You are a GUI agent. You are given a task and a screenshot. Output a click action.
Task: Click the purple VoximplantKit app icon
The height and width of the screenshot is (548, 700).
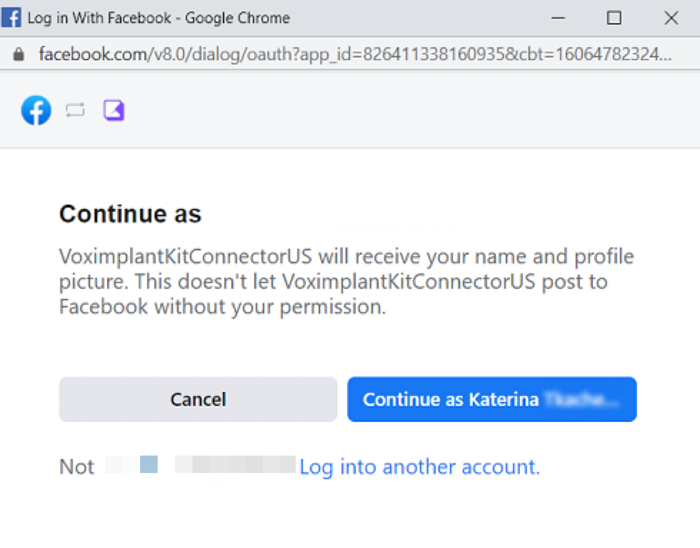[114, 110]
